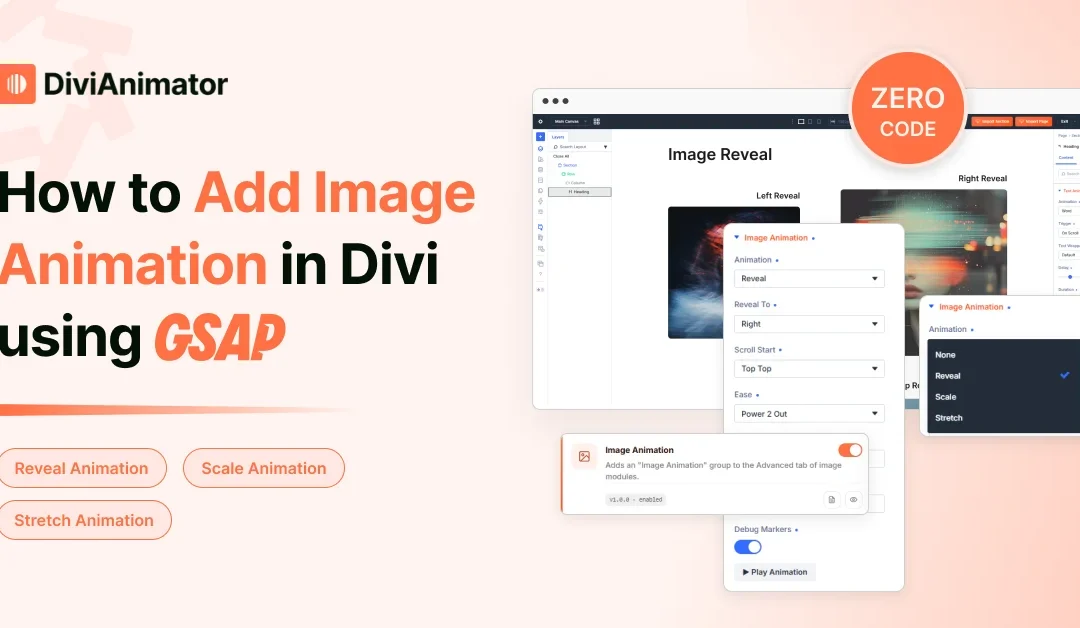Click the Stretch Animation pill
Viewport: 1080px width, 628px height.
coord(84,520)
